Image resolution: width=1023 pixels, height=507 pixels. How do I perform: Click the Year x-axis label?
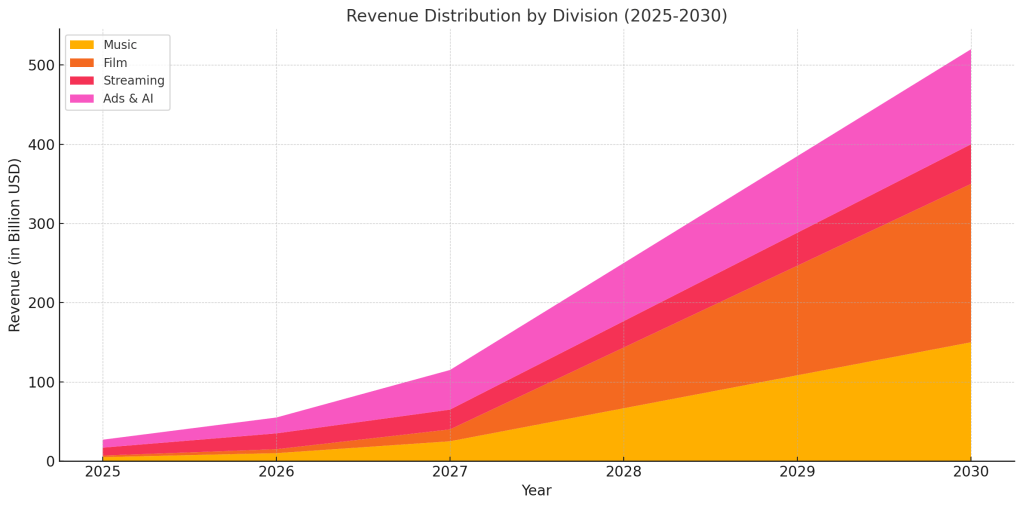(x=536, y=491)
